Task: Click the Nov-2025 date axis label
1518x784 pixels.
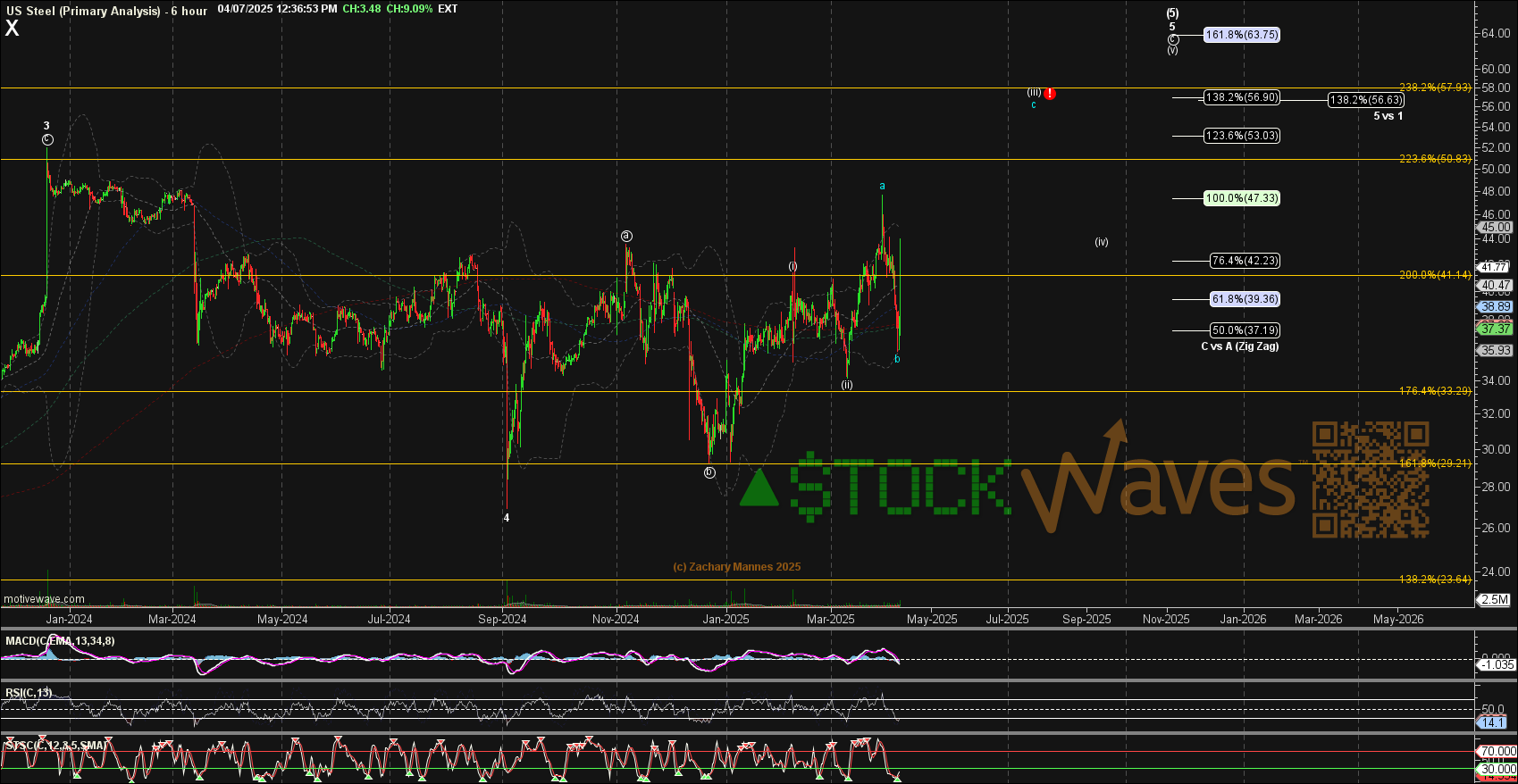Action: (1166, 619)
